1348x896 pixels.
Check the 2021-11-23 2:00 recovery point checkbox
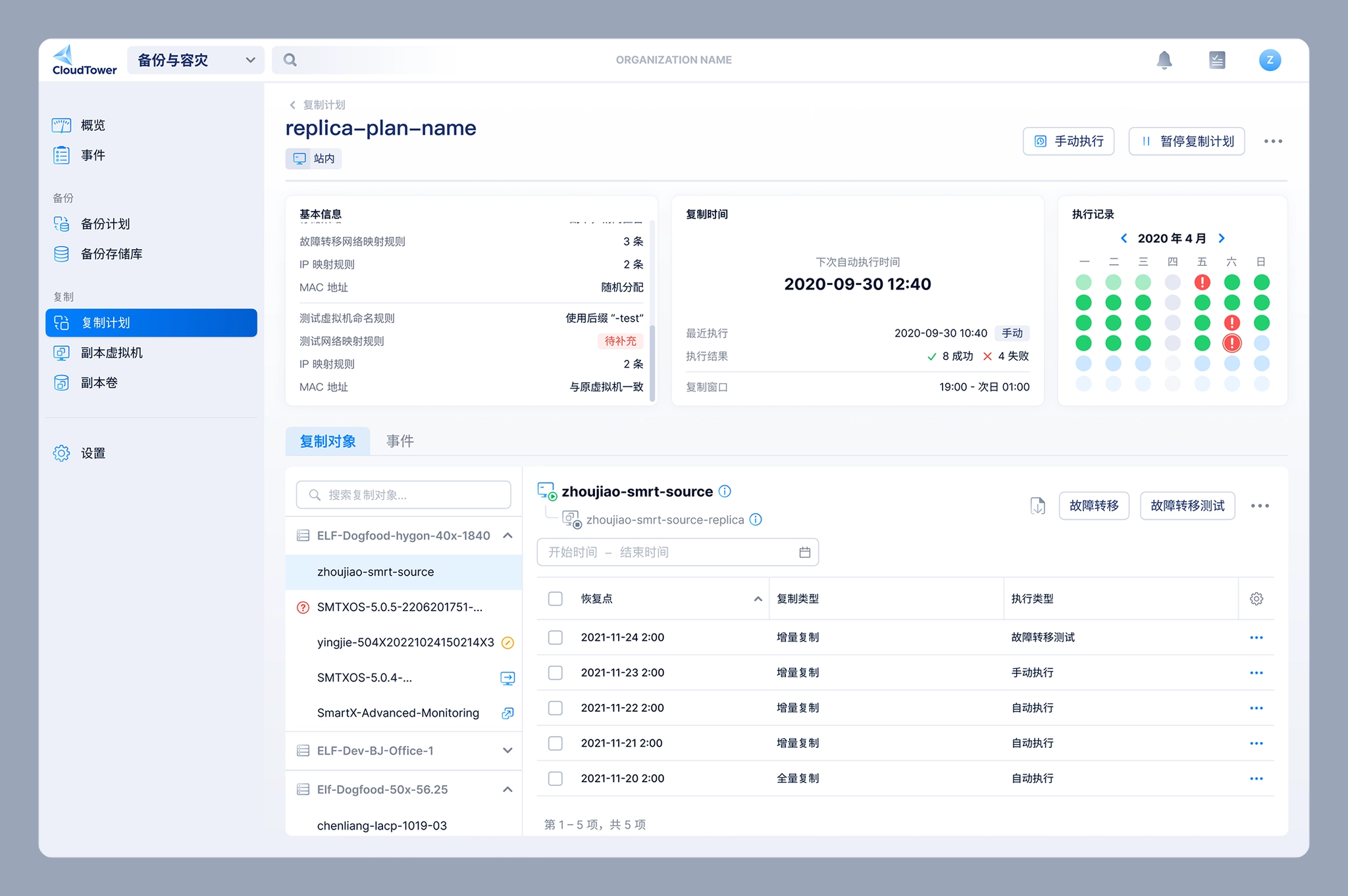pos(556,672)
